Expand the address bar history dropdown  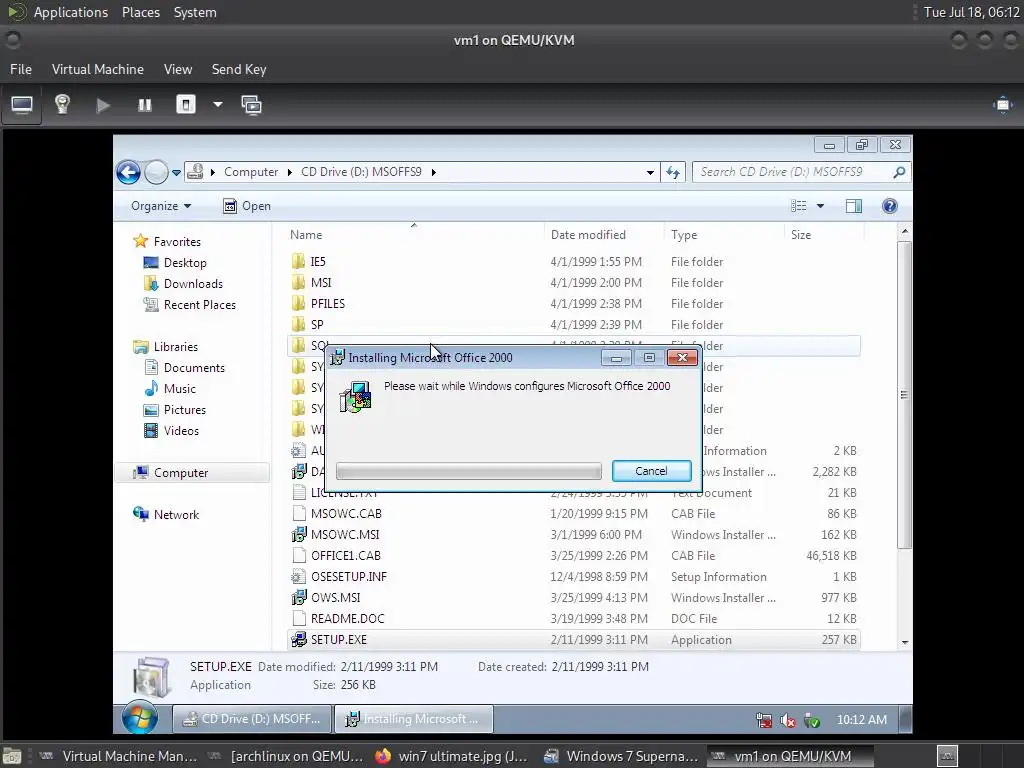coord(650,172)
